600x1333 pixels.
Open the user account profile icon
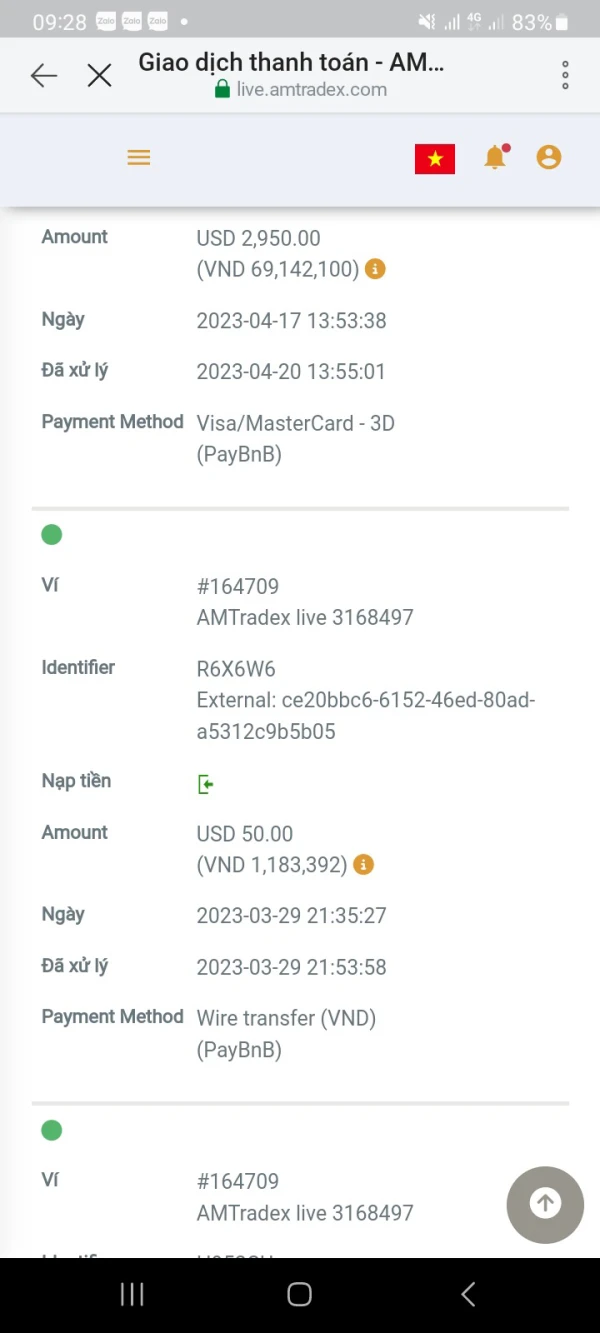(x=549, y=157)
